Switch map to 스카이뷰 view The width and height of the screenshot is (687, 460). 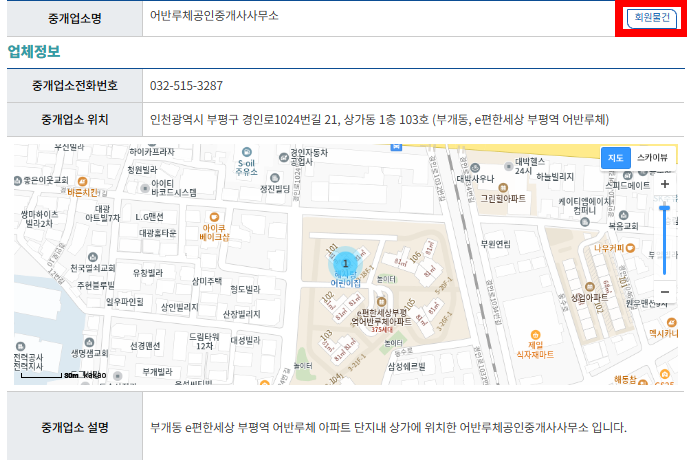click(x=652, y=158)
